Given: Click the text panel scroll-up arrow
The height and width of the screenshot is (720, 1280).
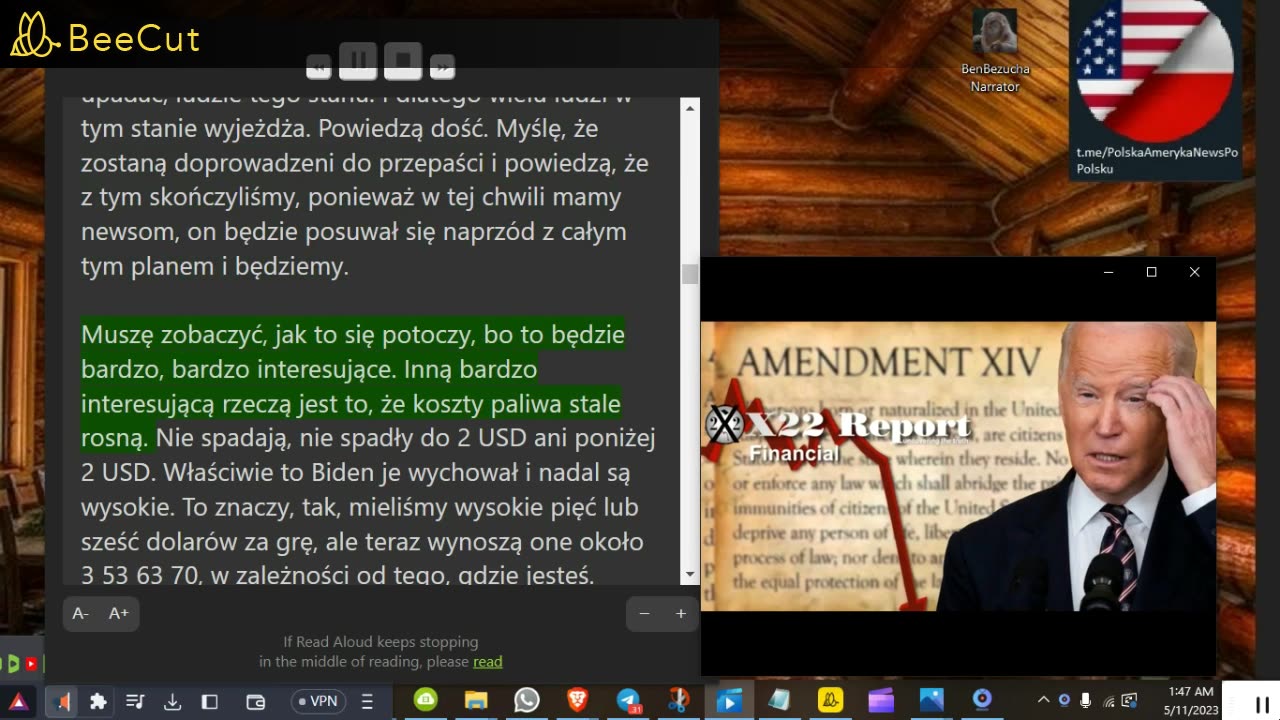Looking at the screenshot, I should [690, 106].
